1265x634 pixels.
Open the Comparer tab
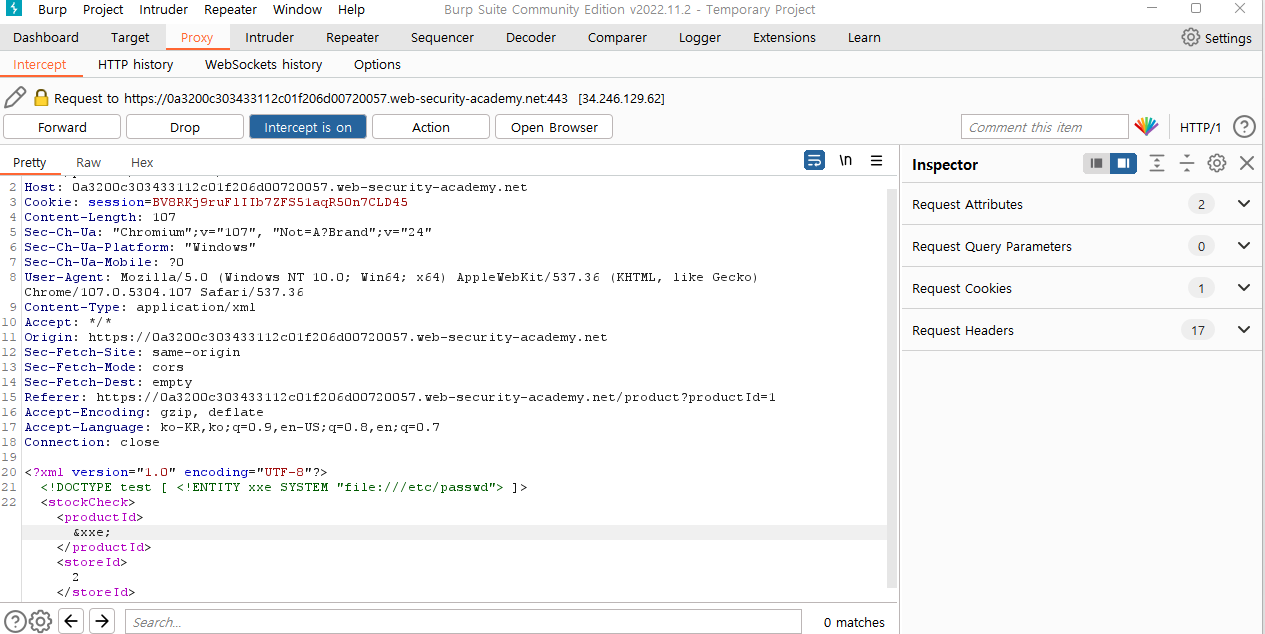coord(617,37)
